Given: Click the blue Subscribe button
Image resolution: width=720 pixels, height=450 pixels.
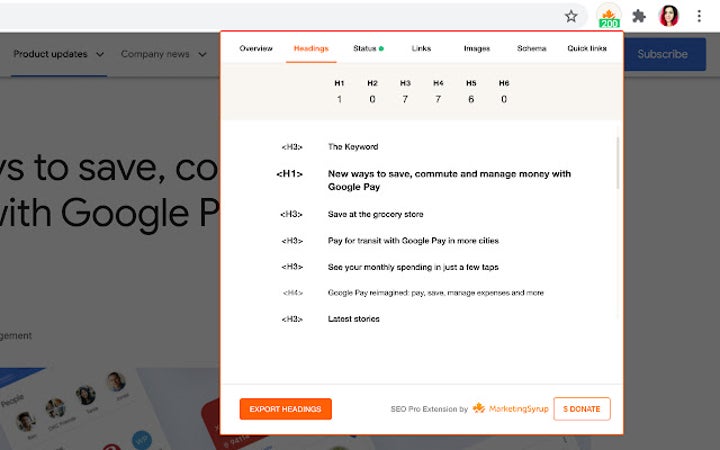Looking at the screenshot, I should 662,54.
